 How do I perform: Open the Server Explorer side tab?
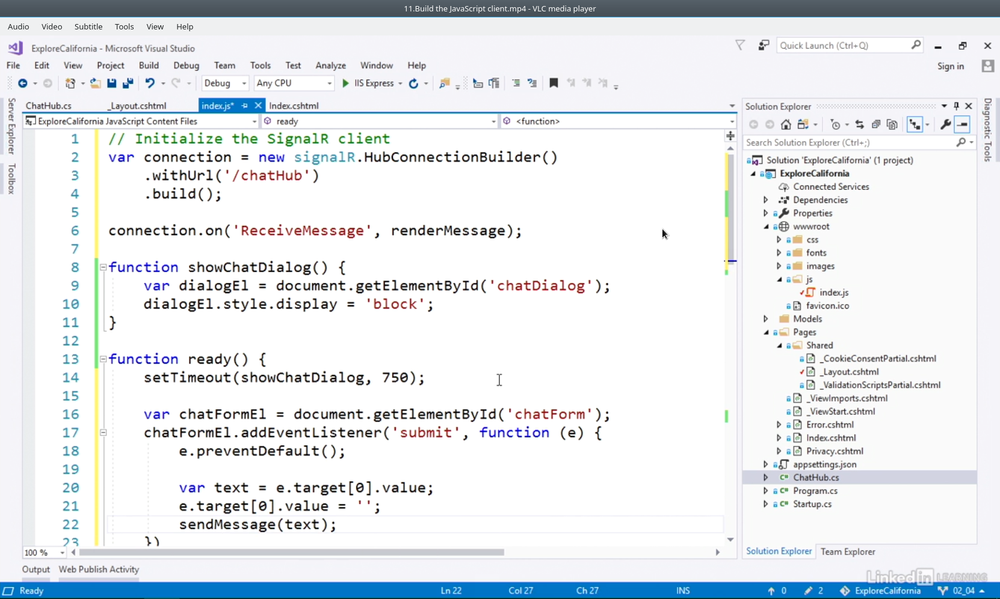(x=11, y=126)
